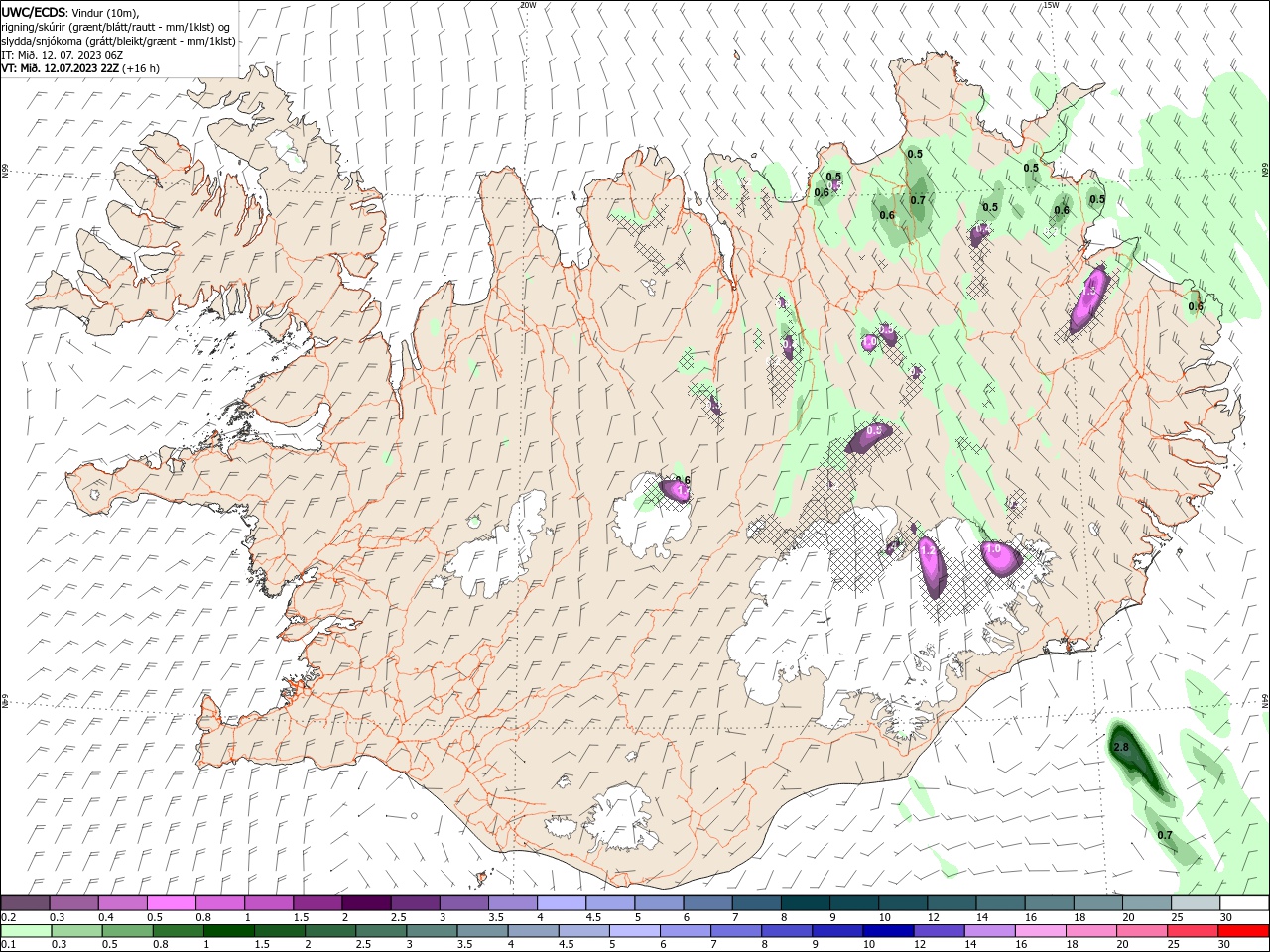Screen dimensions: 1270x952
Task: Choose the darkest green 1 rain scale swatch
Action: (x=229, y=931)
